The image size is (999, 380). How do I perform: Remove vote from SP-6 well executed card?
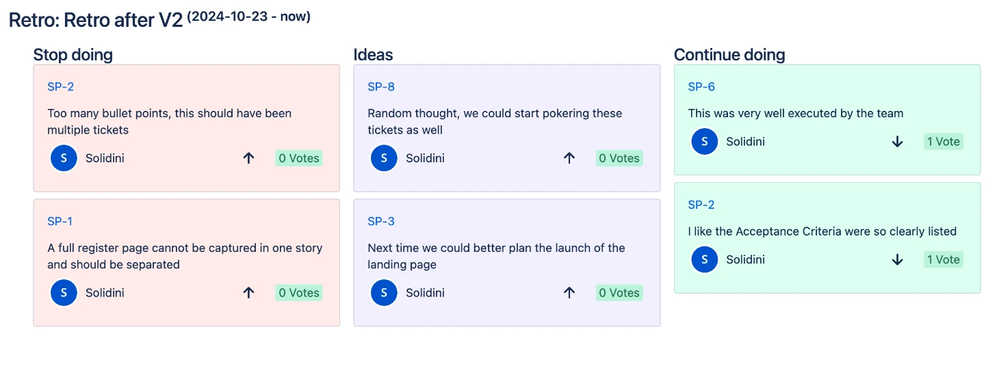[897, 142]
